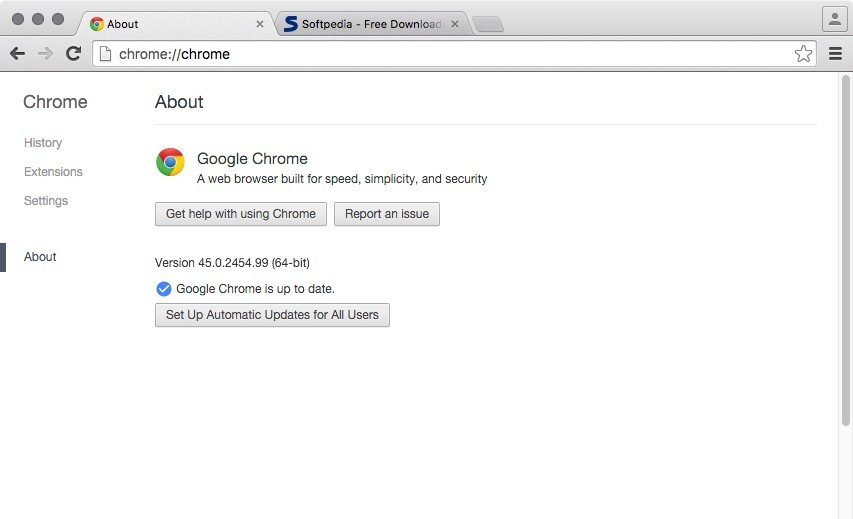The image size is (853, 519).
Task: Close the Softpedia tab
Action: tap(455, 24)
